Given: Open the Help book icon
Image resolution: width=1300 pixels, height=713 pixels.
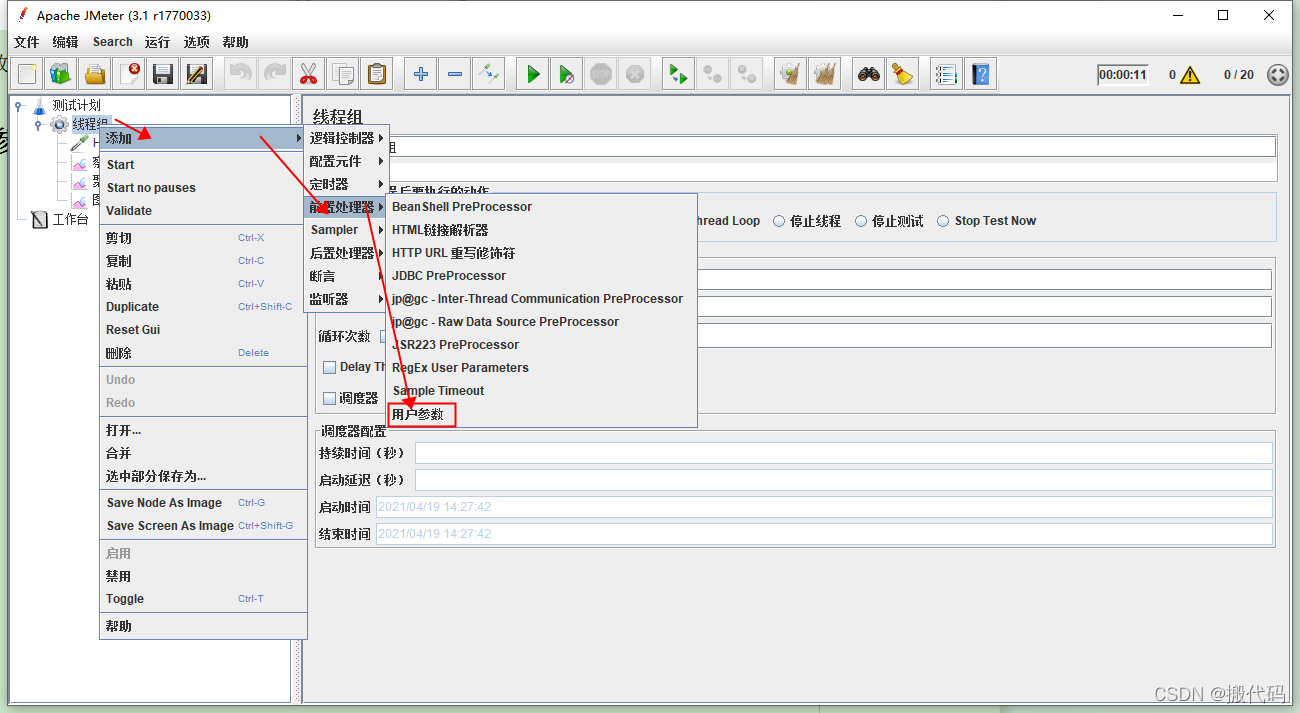Looking at the screenshot, I should pos(980,74).
